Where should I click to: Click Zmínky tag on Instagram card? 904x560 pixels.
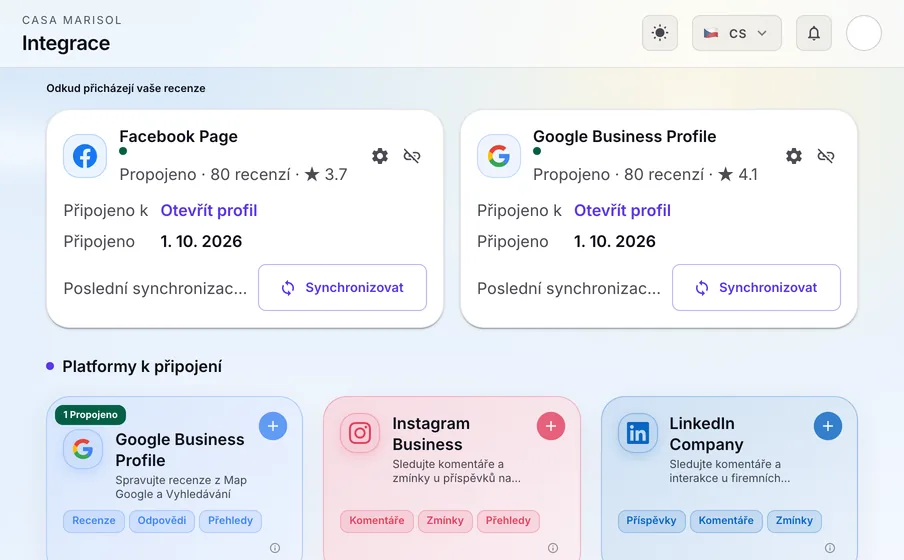[445, 520]
